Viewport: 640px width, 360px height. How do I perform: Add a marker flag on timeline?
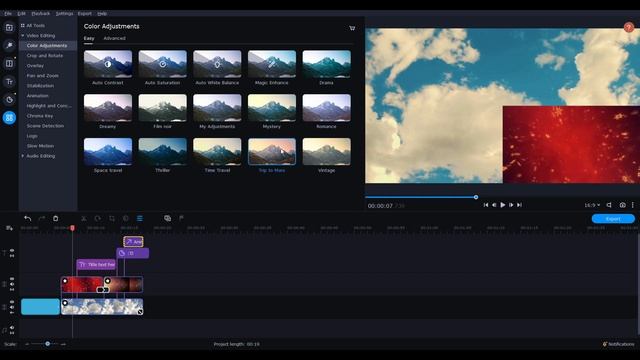(x=181, y=218)
